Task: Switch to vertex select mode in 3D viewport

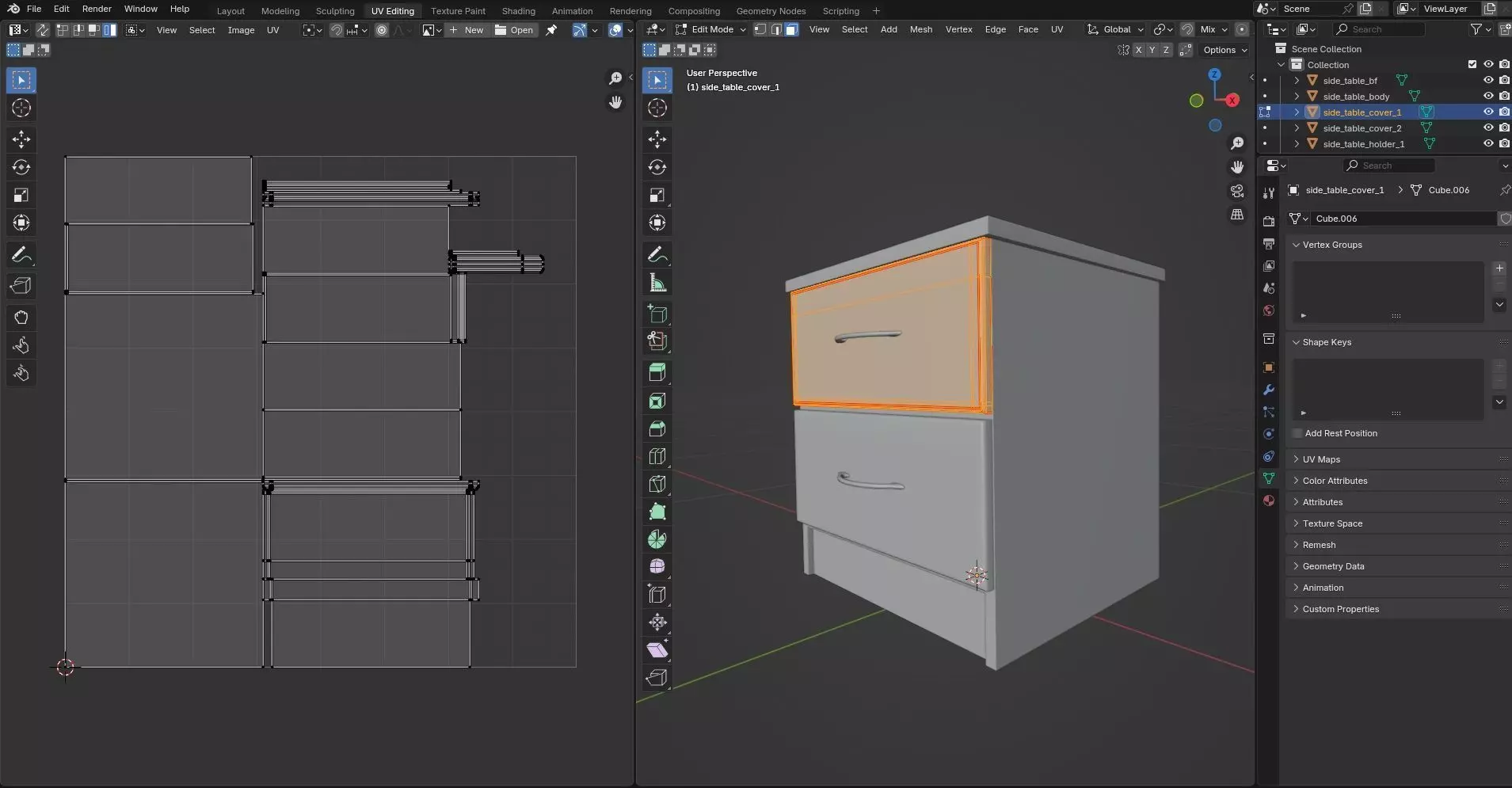Action: coord(760,29)
